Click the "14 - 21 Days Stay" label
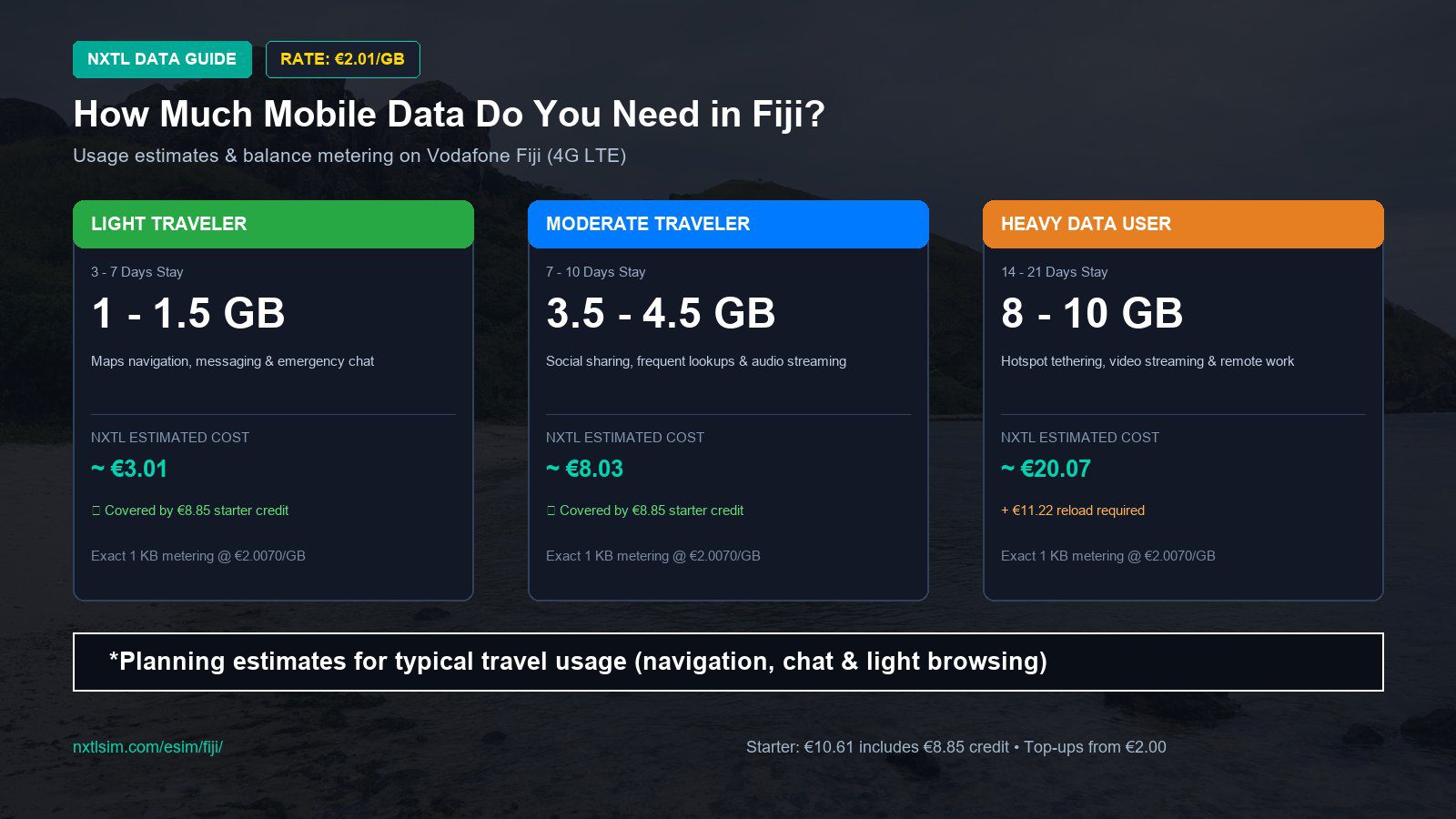This screenshot has height=819, width=1456. (1055, 272)
